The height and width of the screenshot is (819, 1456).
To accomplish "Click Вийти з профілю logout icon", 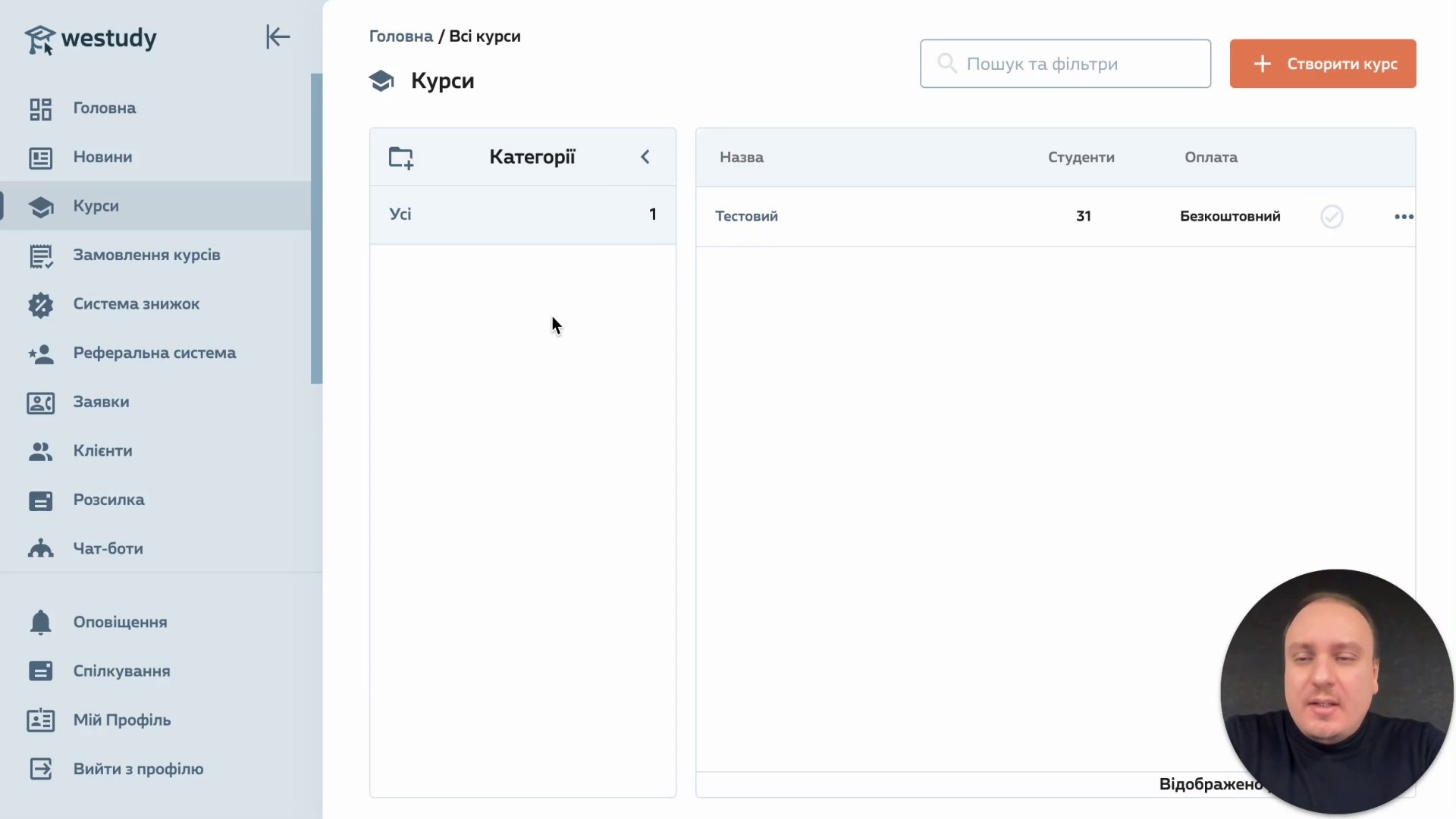I will 40,769.
